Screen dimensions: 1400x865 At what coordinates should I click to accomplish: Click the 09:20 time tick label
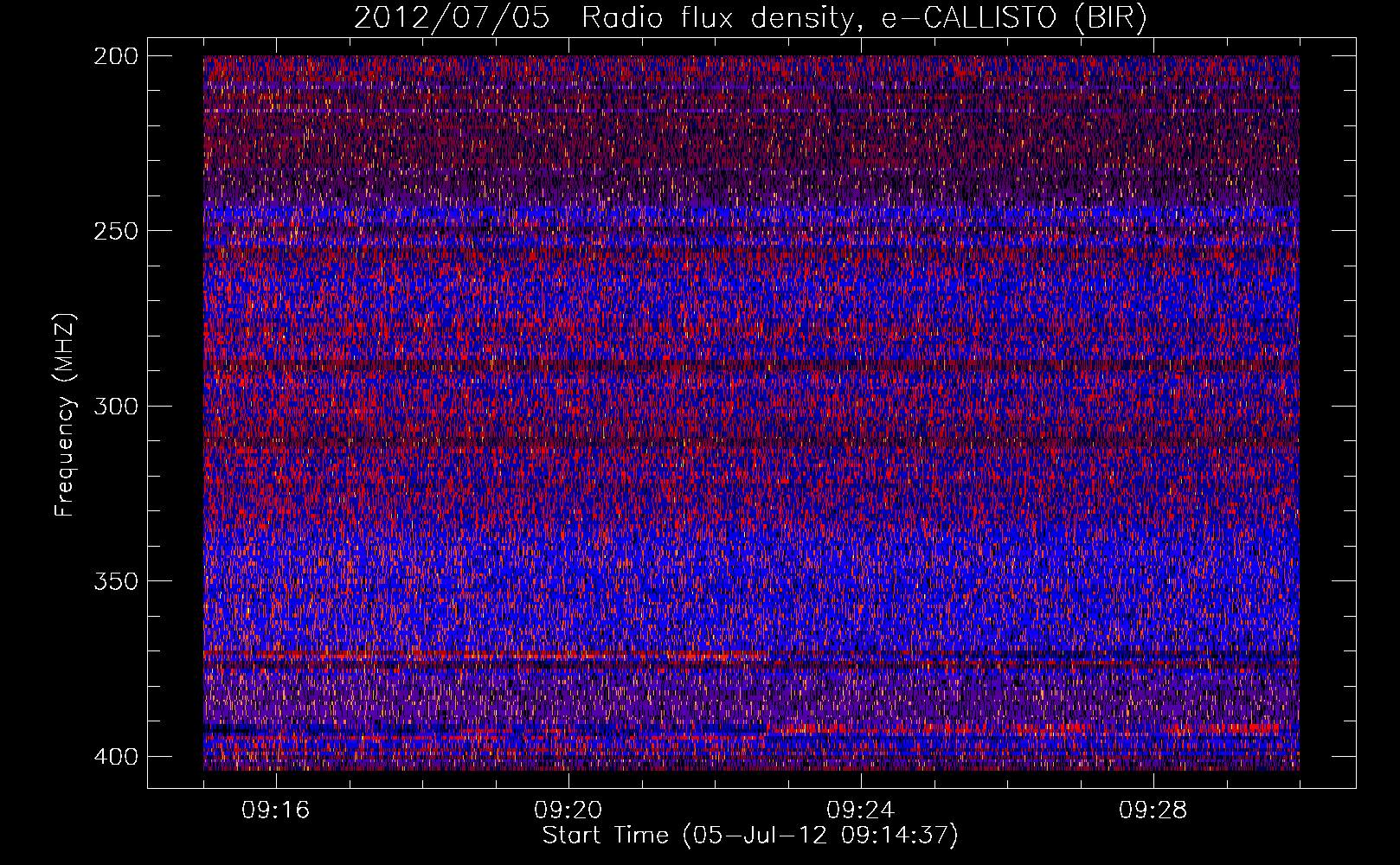coord(568,811)
